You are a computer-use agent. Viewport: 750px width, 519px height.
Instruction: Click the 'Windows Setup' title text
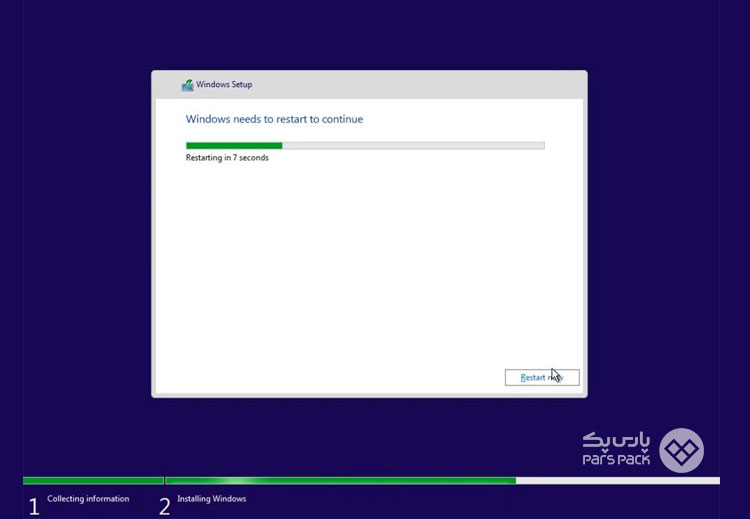pyautogui.click(x=224, y=85)
